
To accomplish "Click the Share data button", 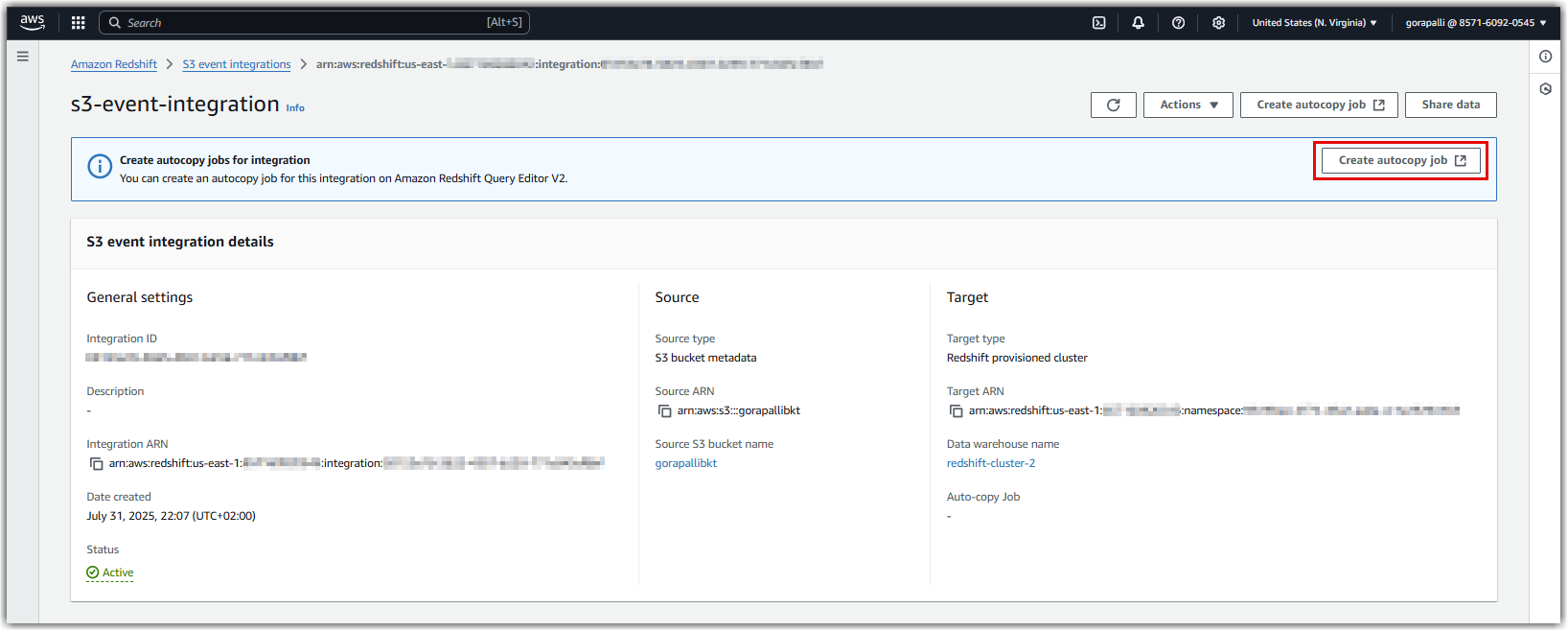I will tap(1451, 105).
